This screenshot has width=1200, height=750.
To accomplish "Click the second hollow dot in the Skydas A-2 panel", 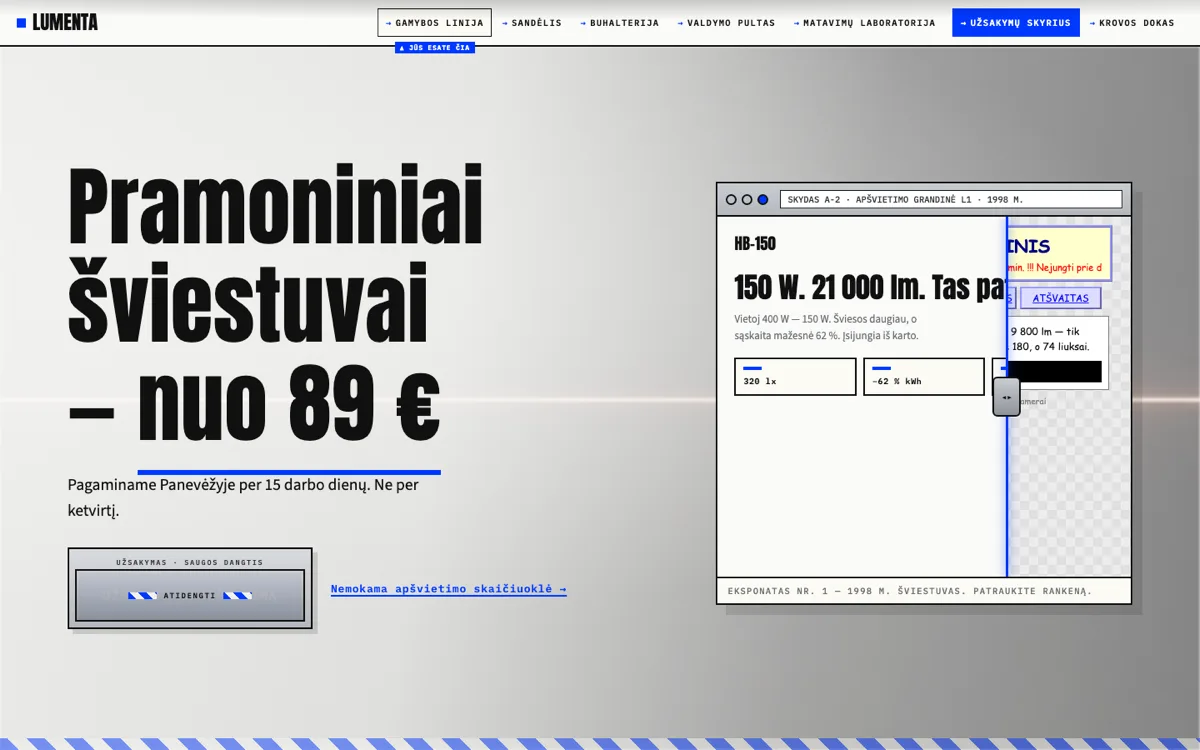I will pos(747,200).
